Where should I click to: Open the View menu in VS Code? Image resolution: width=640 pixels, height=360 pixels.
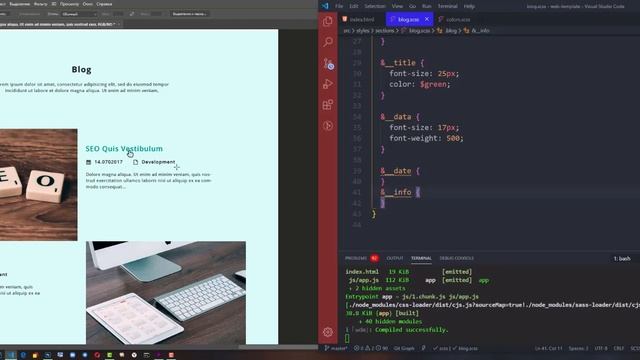click(x=397, y=6)
